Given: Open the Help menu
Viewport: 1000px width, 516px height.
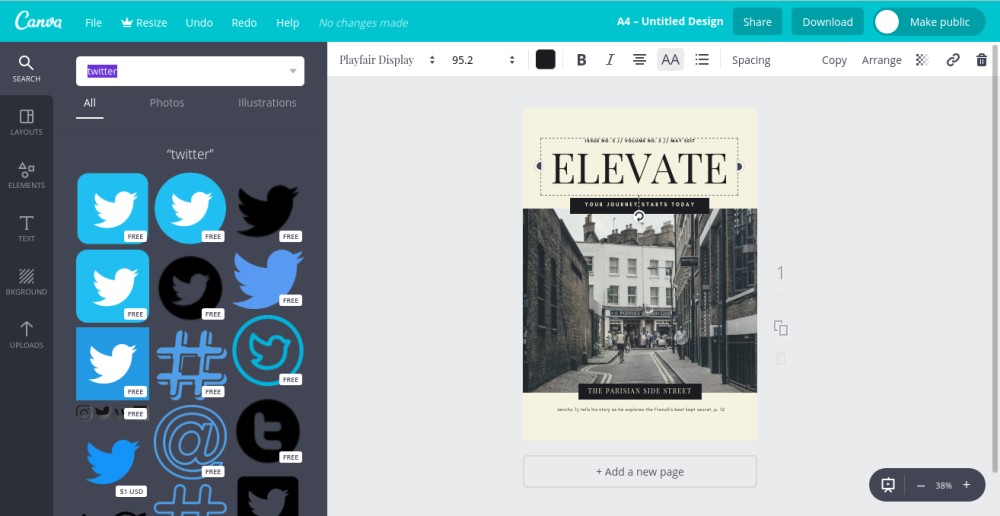Looking at the screenshot, I should tap(287, 22).
